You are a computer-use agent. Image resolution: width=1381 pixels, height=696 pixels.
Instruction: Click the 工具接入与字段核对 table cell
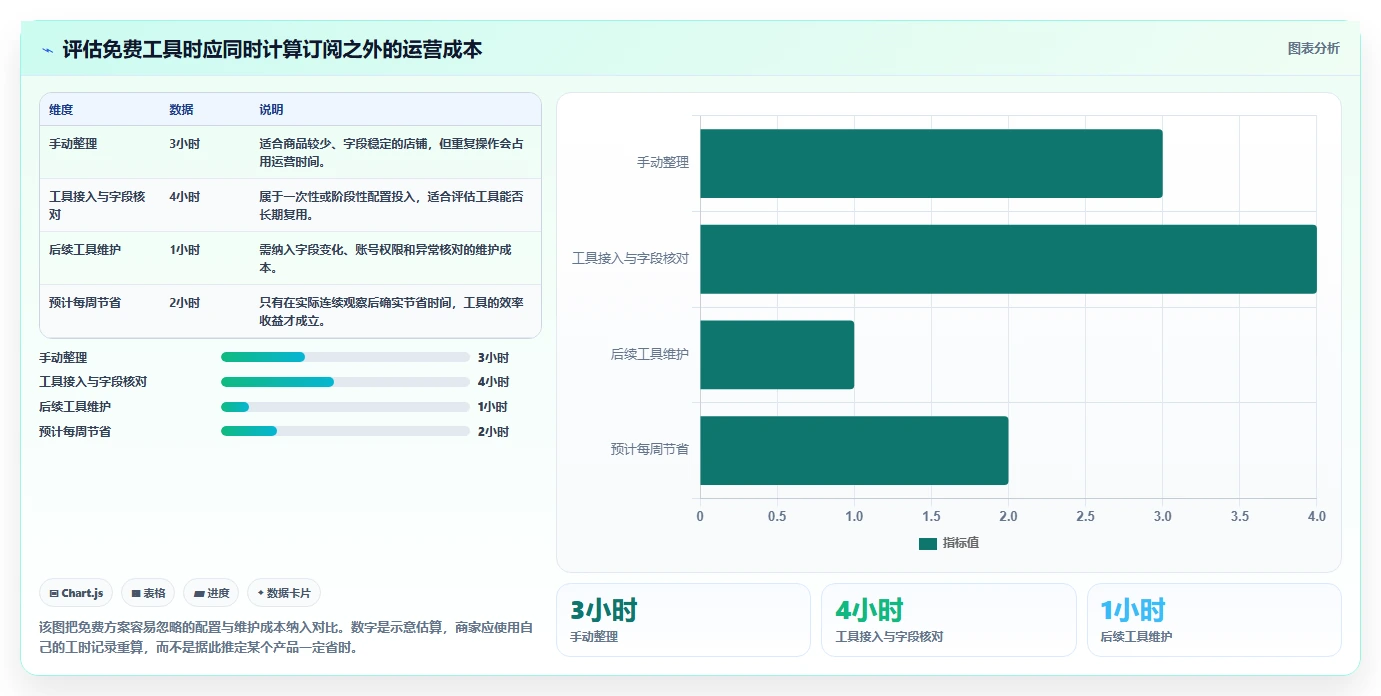point(97,206)
